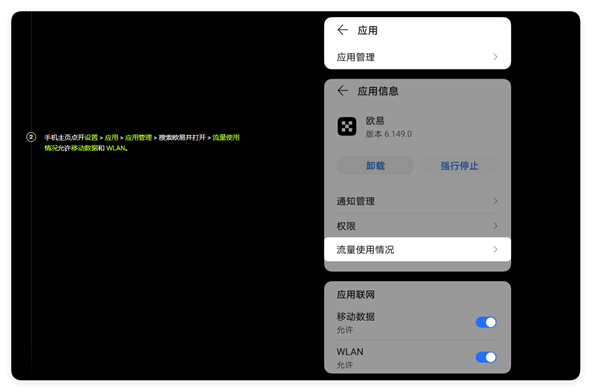Open 应用管理 entry

tap(417, 57)
